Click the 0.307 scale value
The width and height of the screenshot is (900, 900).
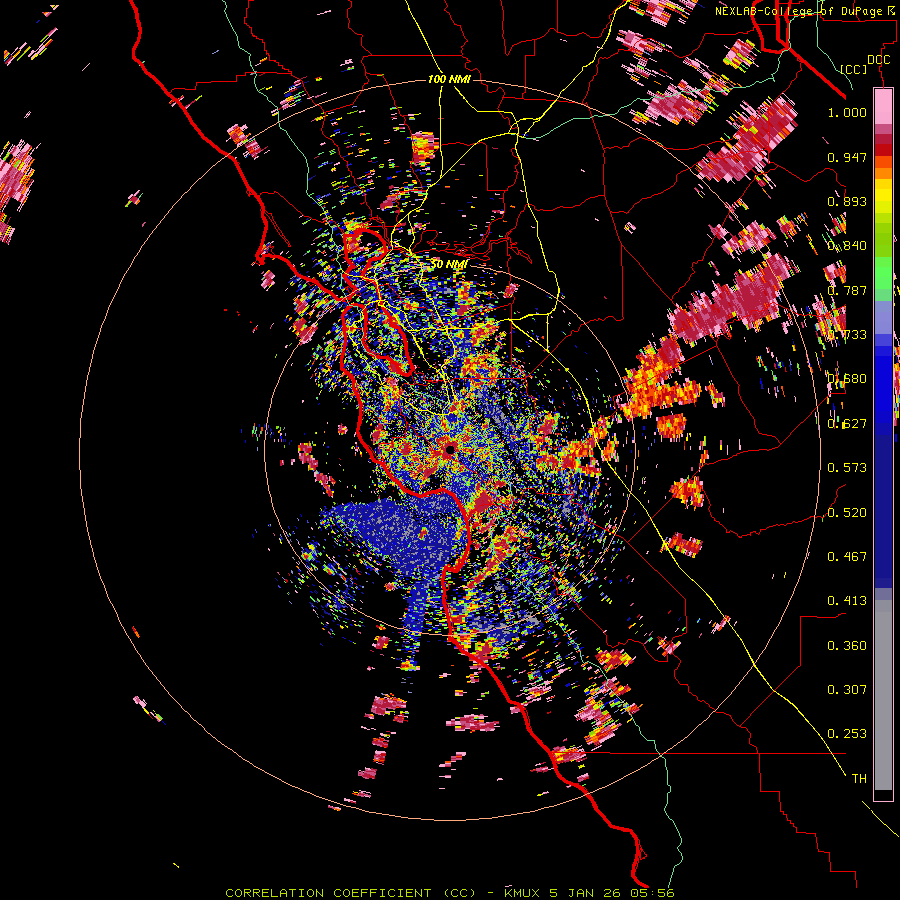847,689
